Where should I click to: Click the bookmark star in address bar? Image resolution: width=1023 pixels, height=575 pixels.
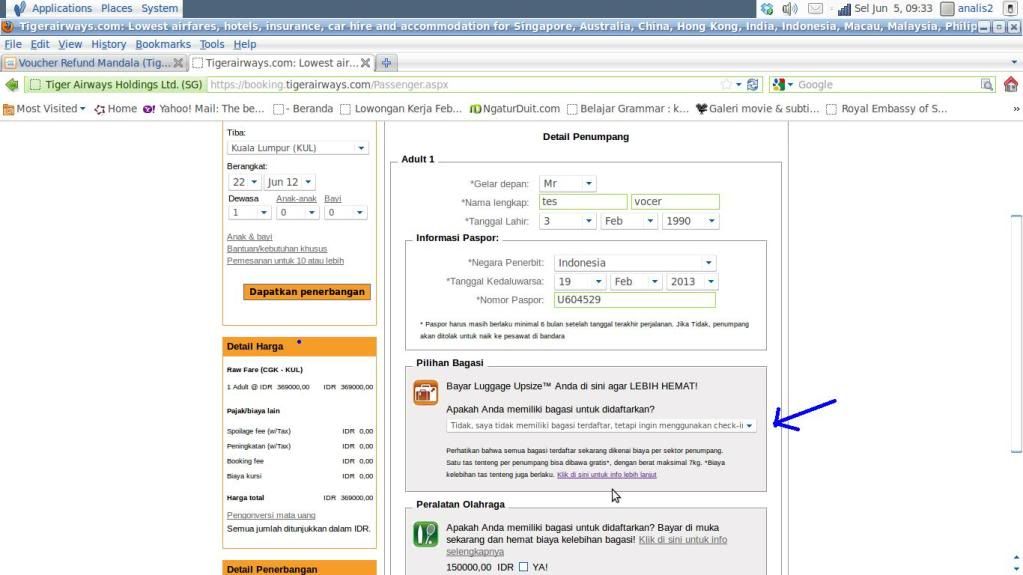click(725, 85)
